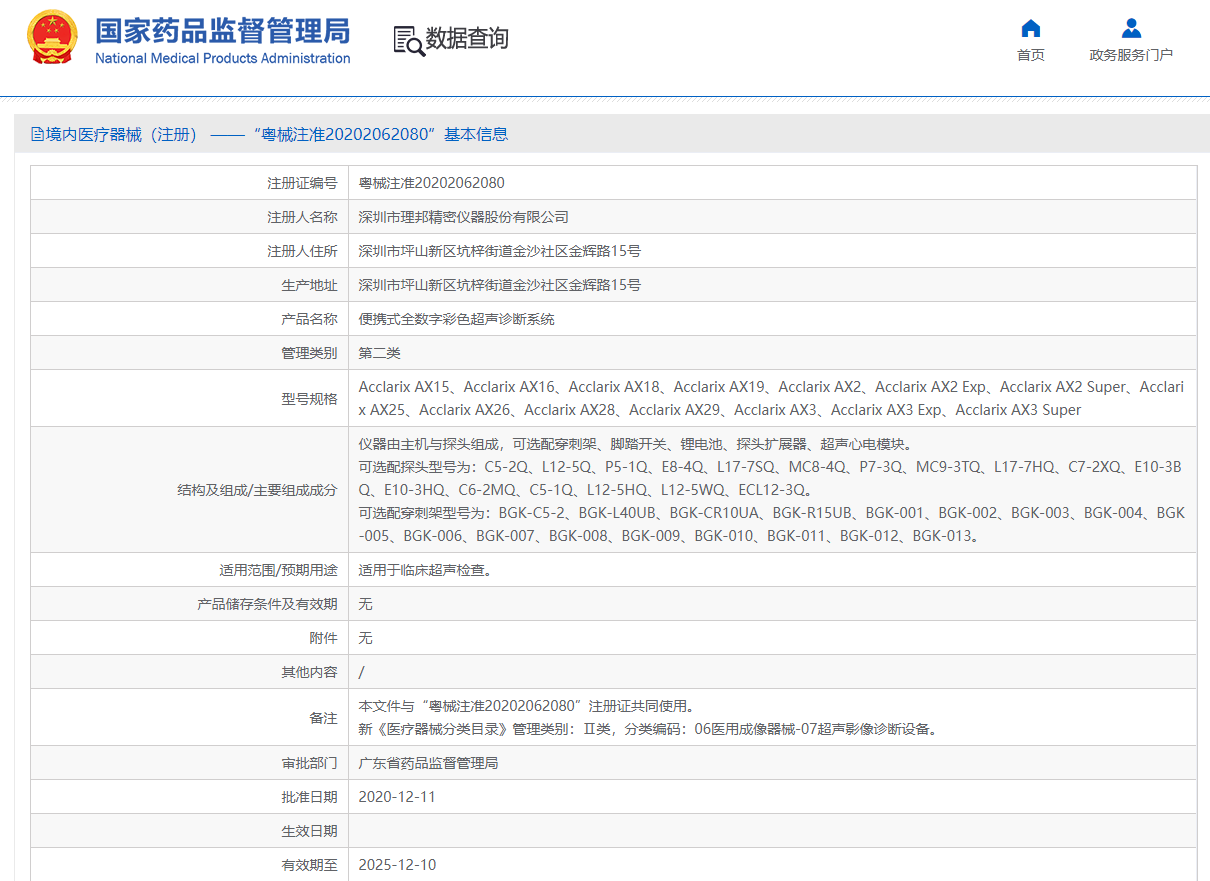The image size is (1210, 881).
Task: Click 便携式全数字彩色超声诊断系统 value
Action: 457,319
